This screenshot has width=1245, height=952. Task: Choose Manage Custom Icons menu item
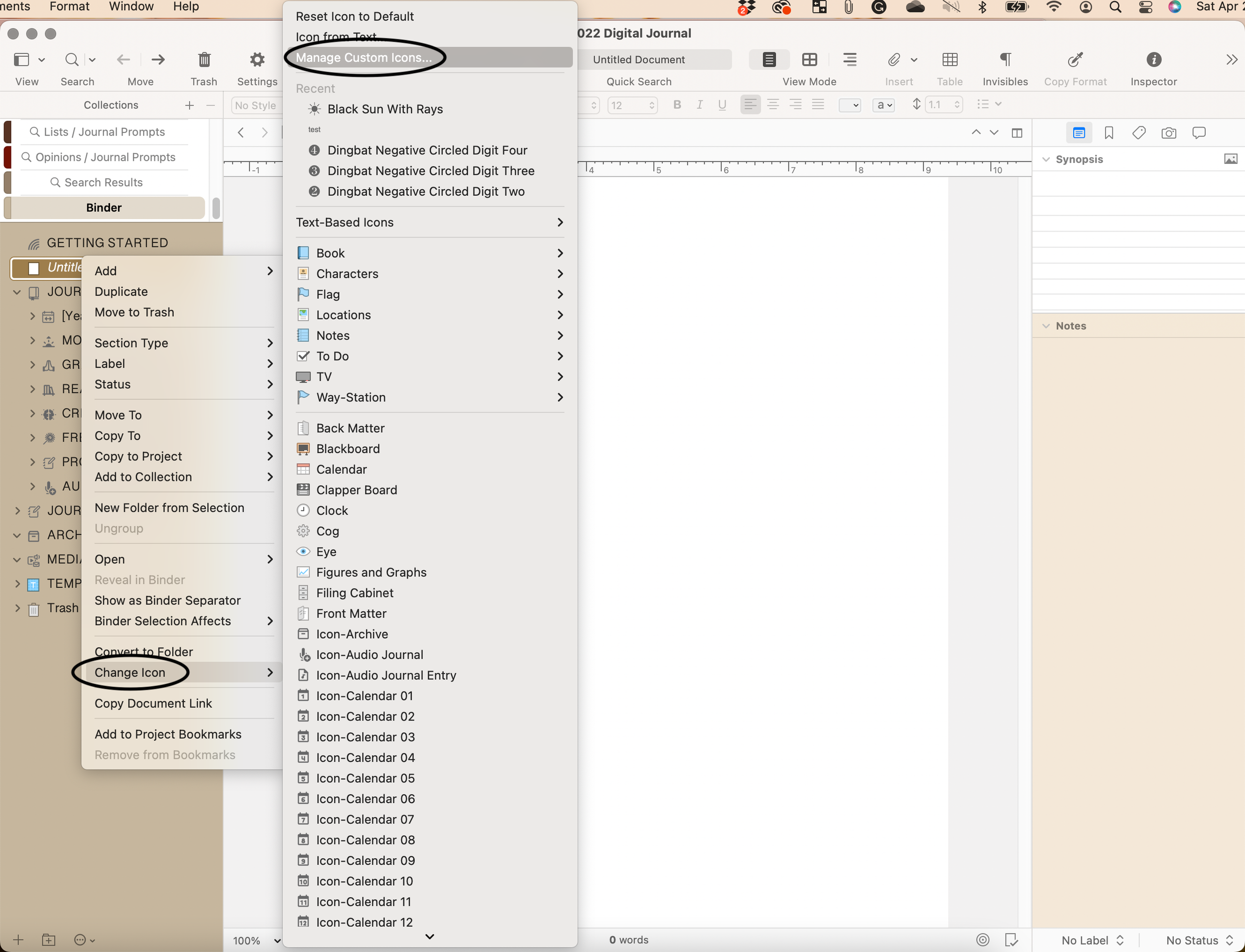tap(363, 57)
